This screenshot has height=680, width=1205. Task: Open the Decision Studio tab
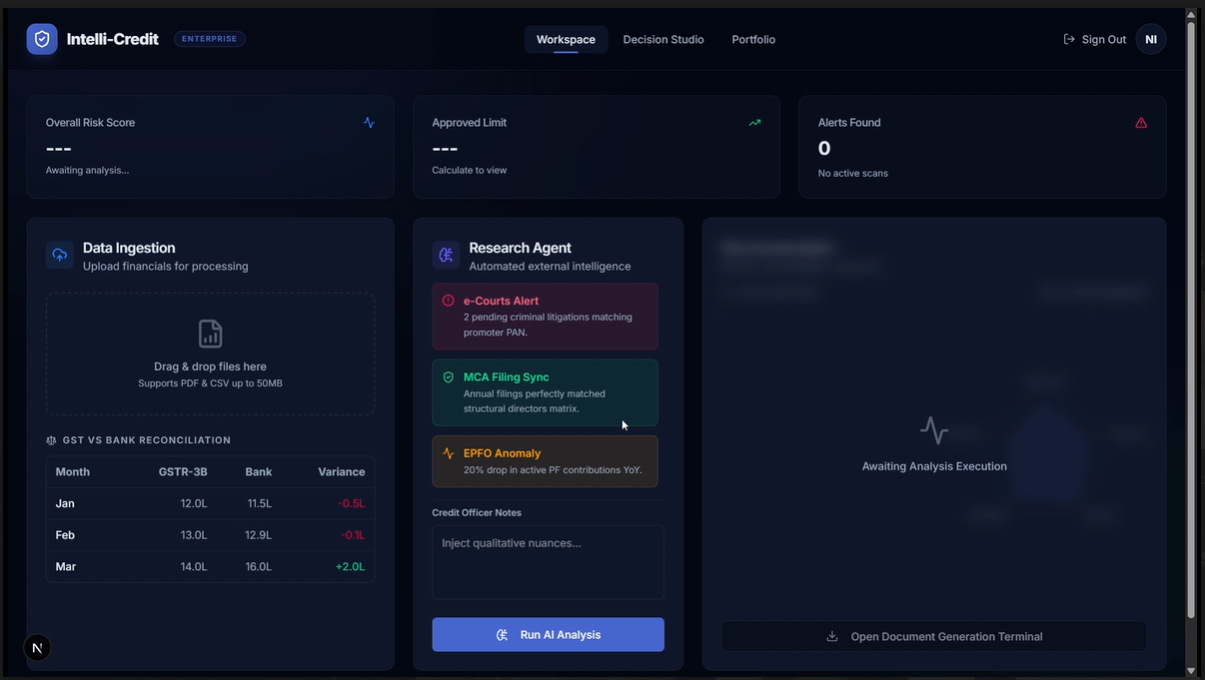coord(663,39)
